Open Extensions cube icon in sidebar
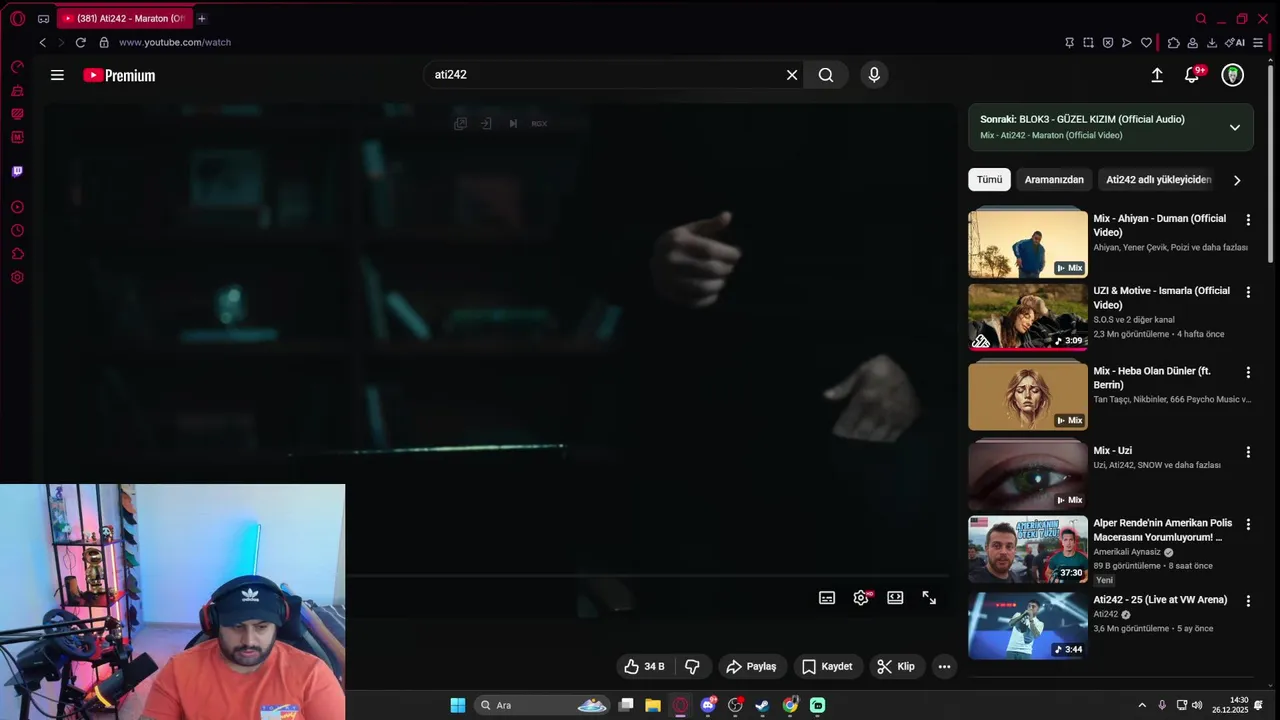This screenshot has height=720, width=1280. tap(17, 254)
